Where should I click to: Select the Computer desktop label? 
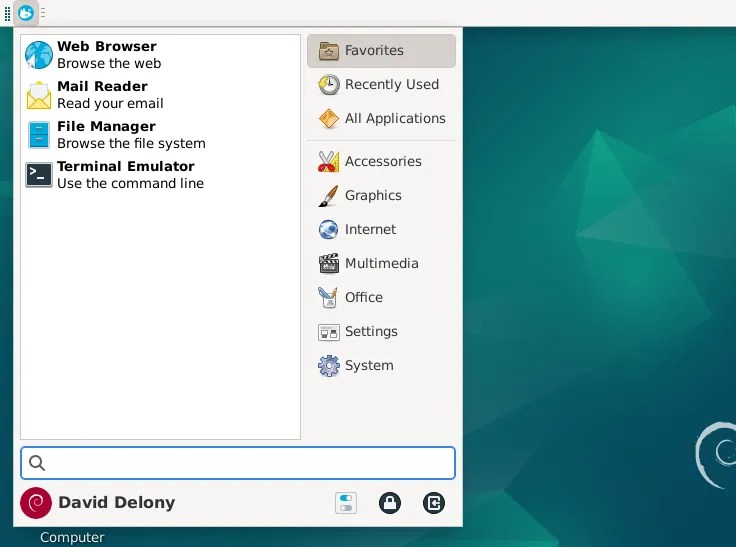72,537
